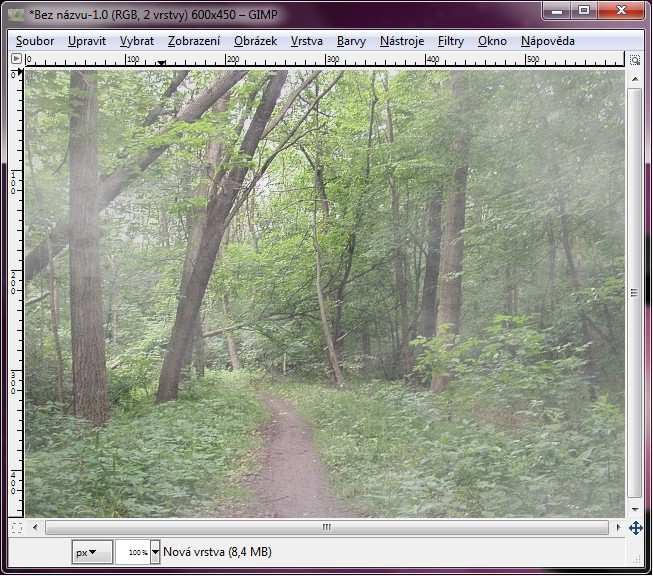Minimize the GIMP window
The height and width of the screenshot is (576, 653).
click(556, 10)
